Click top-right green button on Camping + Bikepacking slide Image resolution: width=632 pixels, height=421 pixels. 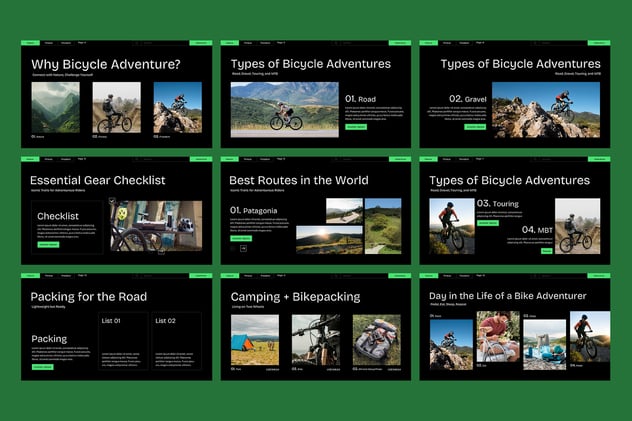point(400,275)
